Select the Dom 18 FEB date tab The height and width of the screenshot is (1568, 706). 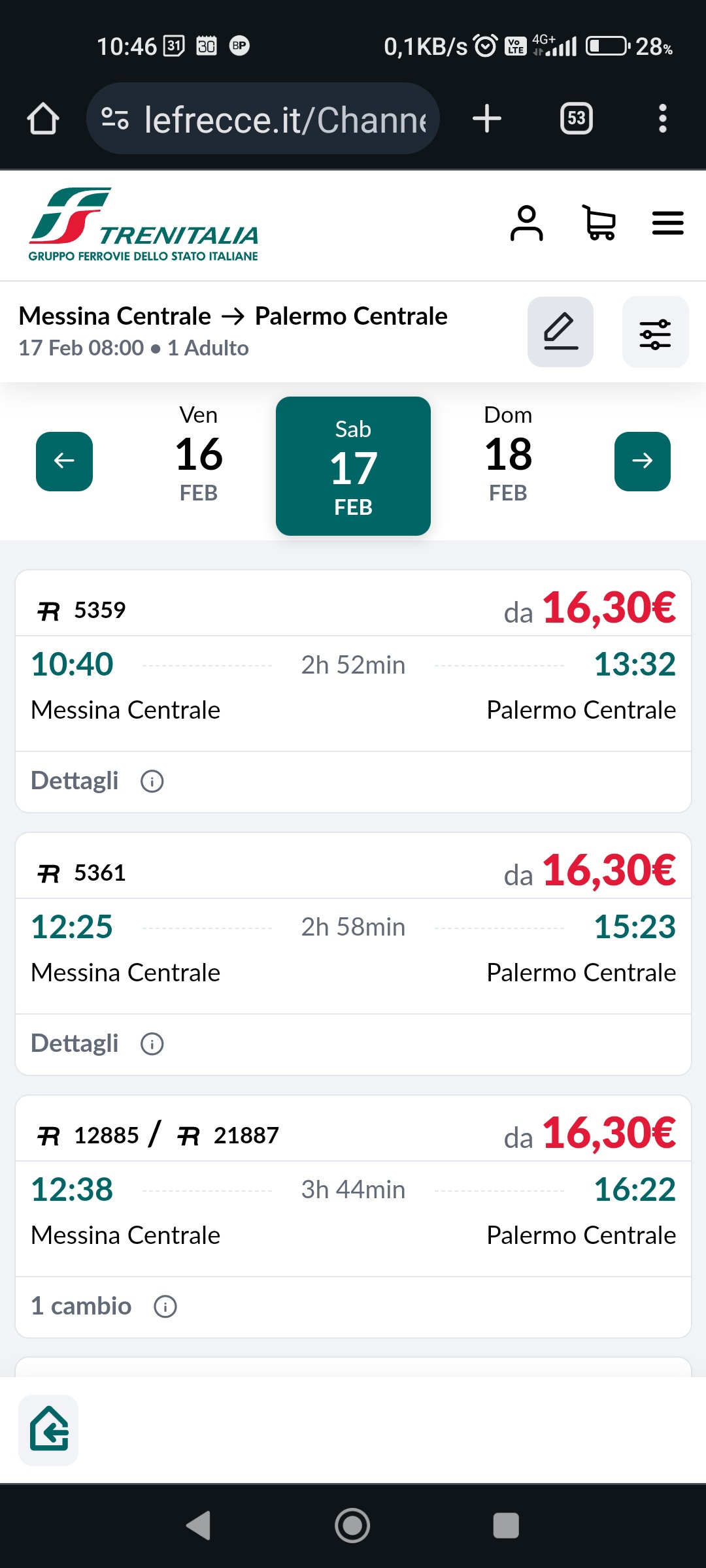[508, 455]
